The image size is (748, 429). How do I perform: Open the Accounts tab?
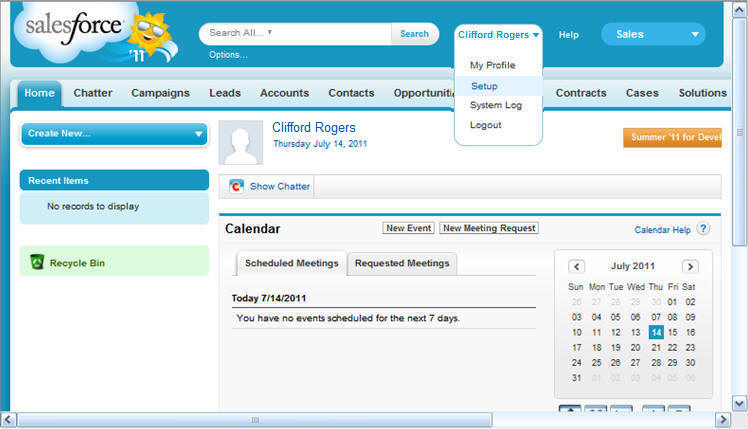pyautogui.click(x=284, y=93)
